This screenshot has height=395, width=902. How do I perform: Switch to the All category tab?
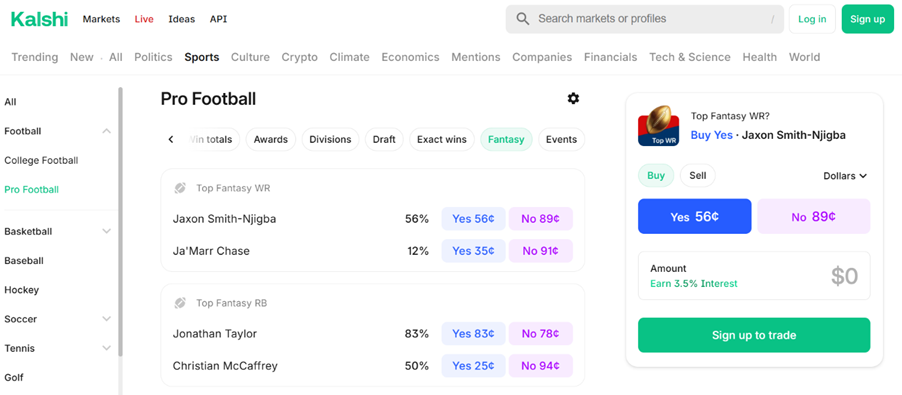[x=116, y=57]
